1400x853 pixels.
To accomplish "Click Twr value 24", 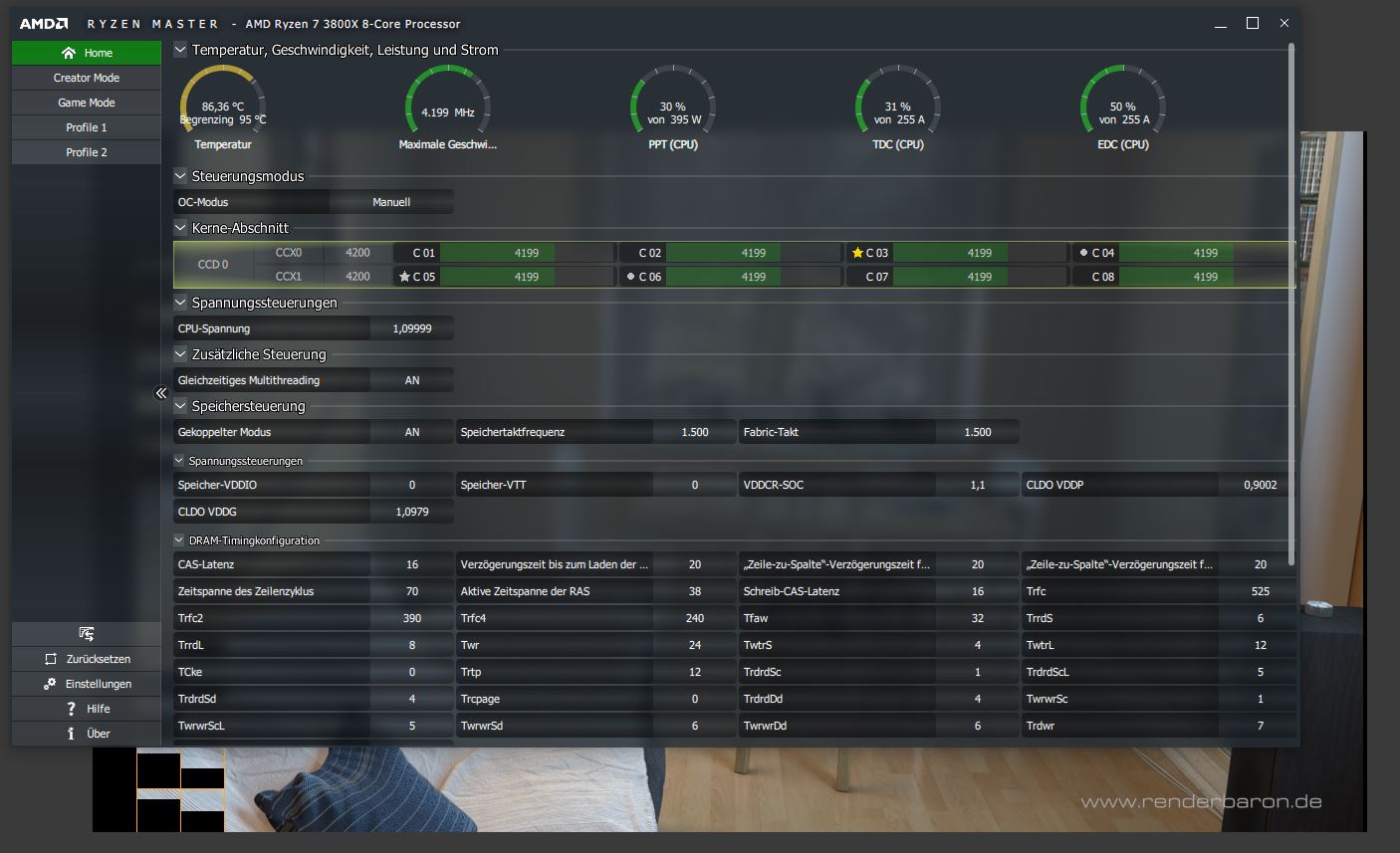I will [695, 645].
